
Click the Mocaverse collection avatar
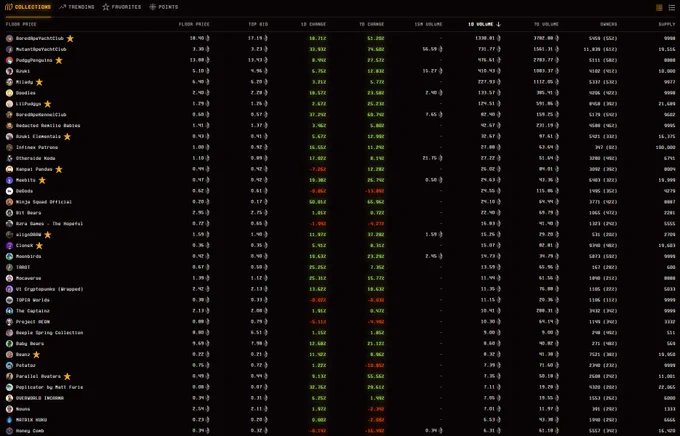[x=10, y=278]
